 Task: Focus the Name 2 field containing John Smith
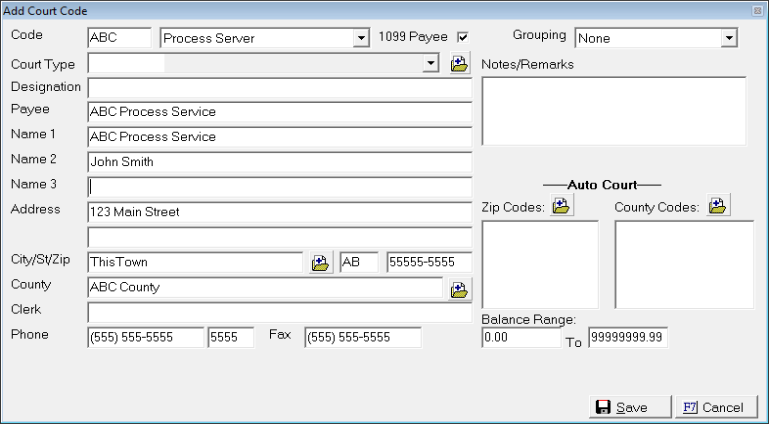pos(279,160)
